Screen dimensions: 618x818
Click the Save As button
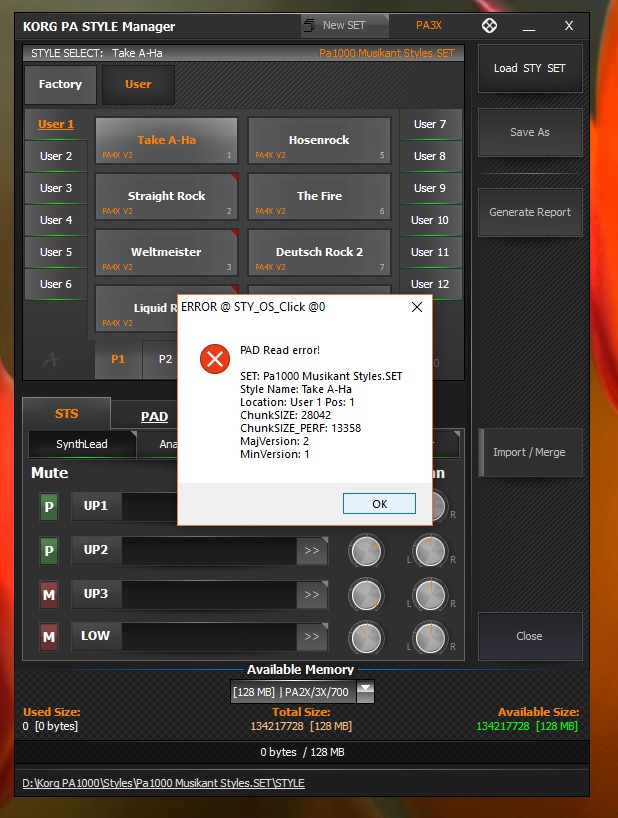coord(530,133)
